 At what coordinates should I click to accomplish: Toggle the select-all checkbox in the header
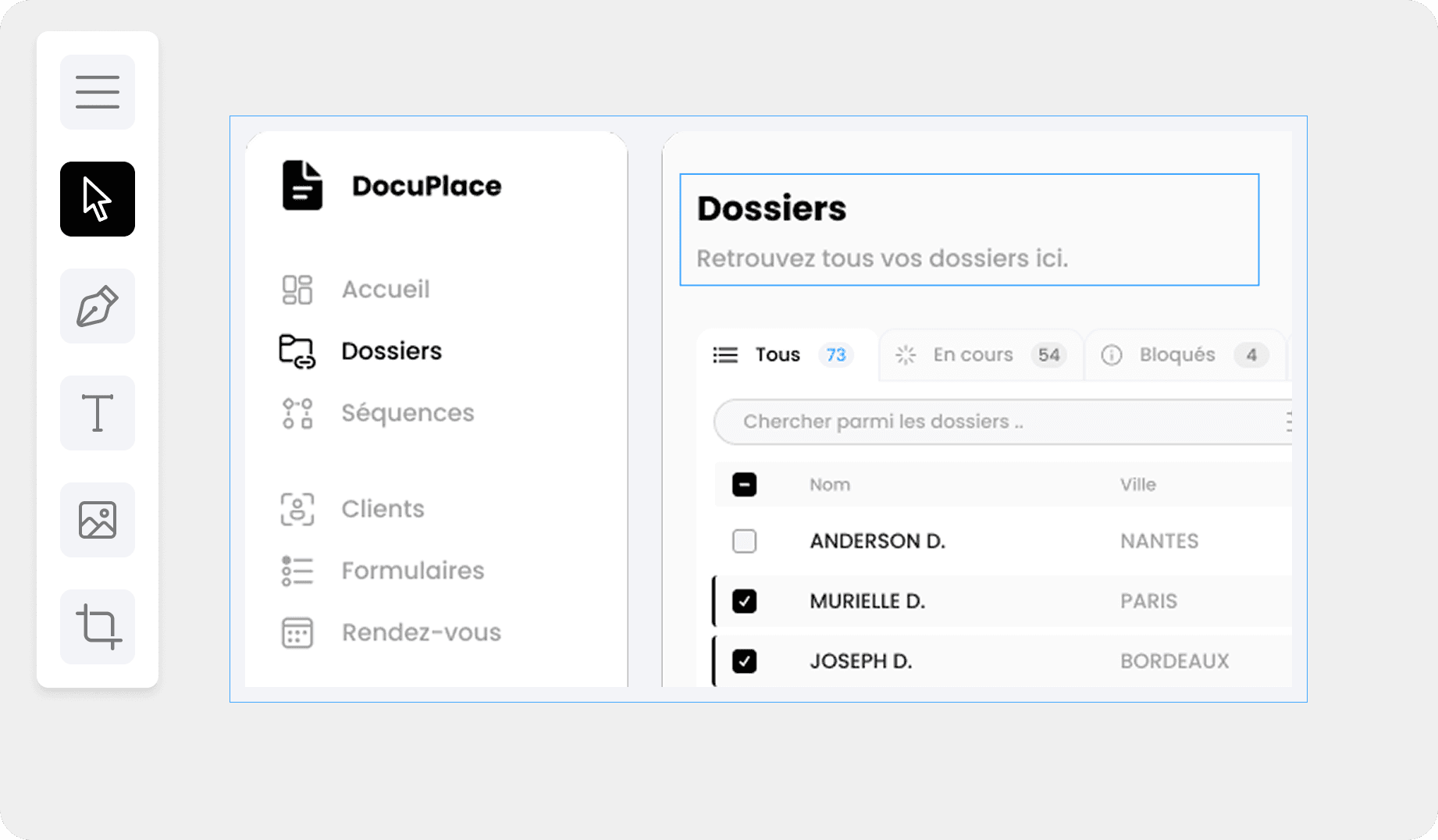[x=745, y=485]
